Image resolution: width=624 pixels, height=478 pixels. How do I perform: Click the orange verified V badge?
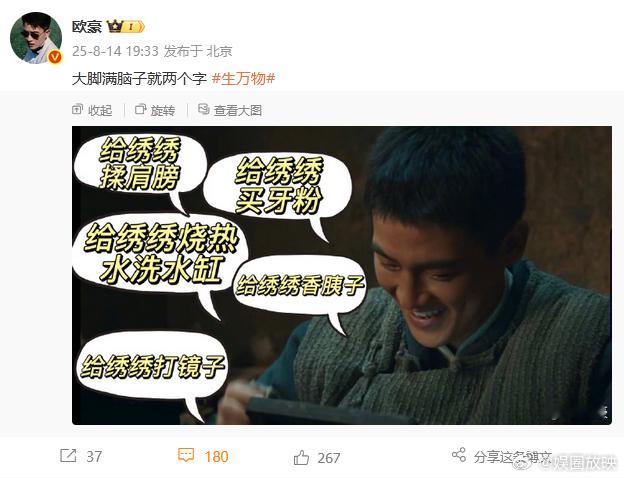tap(55, 57)
